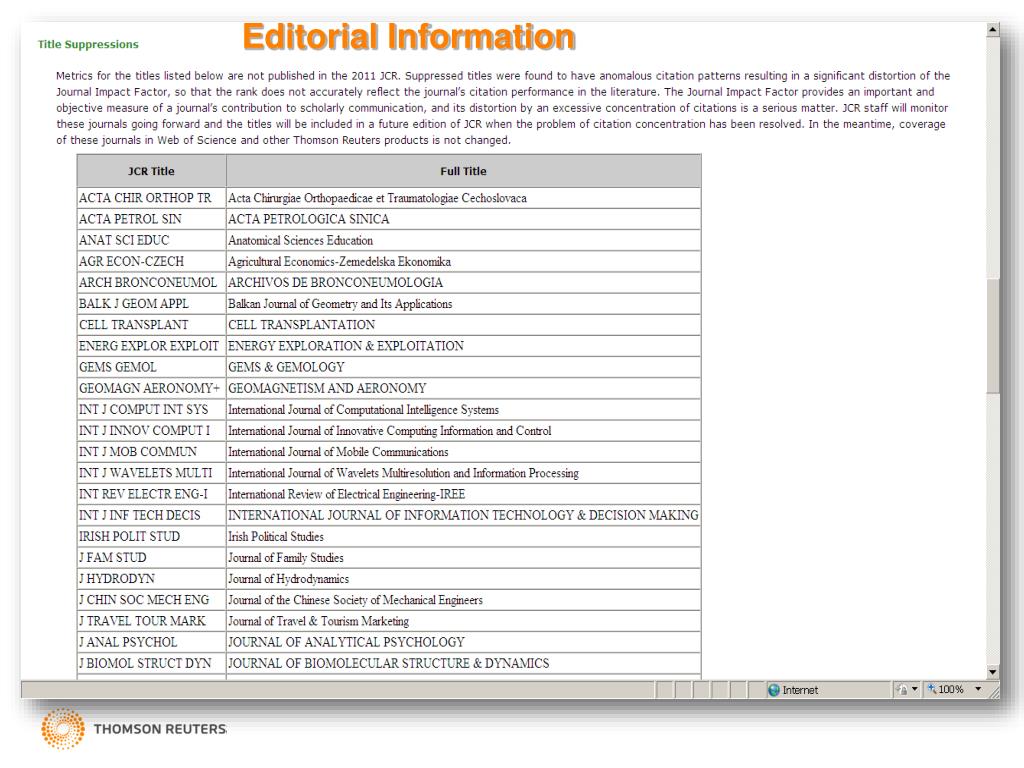Image resolution: width=1024 pixels, height=768 pixels.
Task: Select the INT J MOB COMMUN cell
Action: (x=152, y=451)
